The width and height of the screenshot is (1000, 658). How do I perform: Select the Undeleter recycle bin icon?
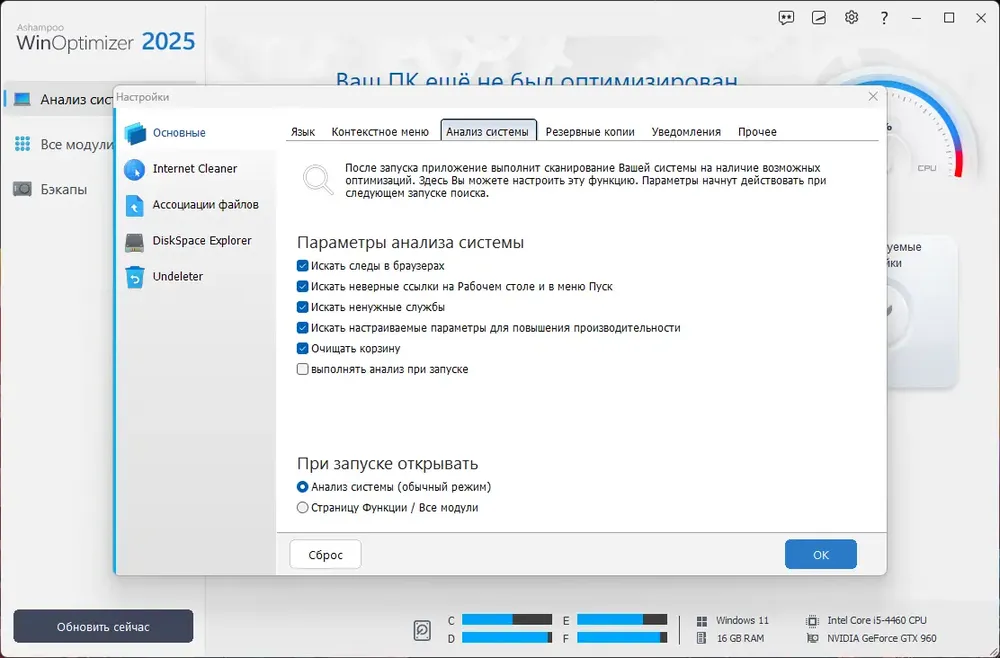pos(135,277)
